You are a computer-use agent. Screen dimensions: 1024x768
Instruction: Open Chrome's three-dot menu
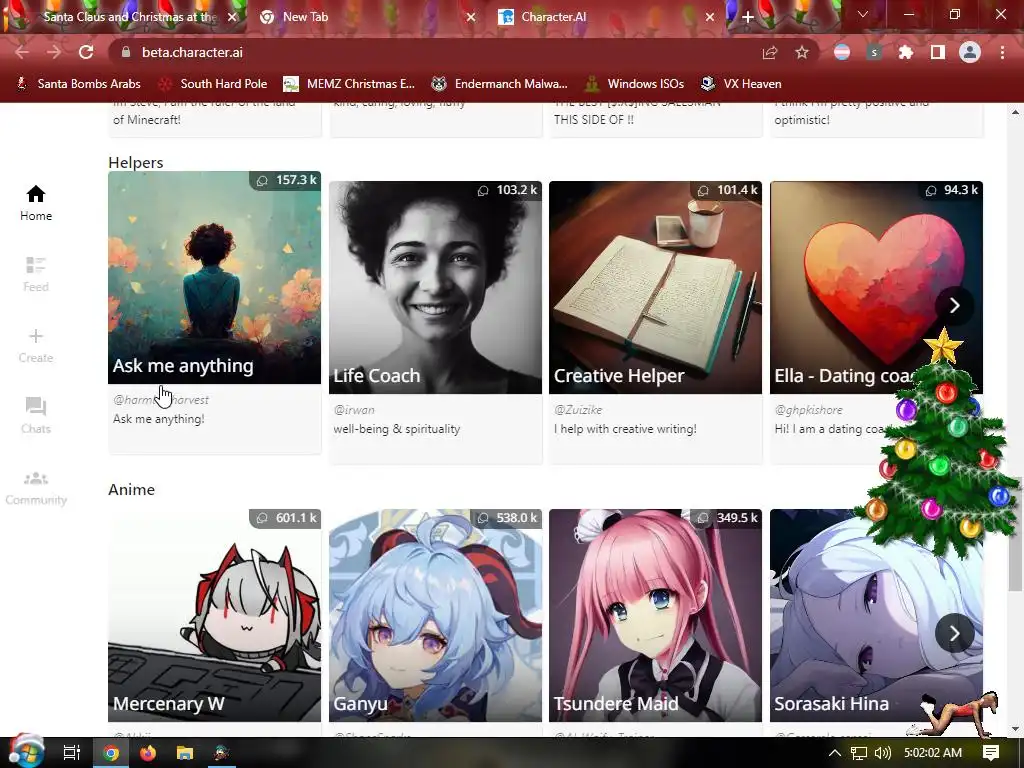pos(1002,52)
